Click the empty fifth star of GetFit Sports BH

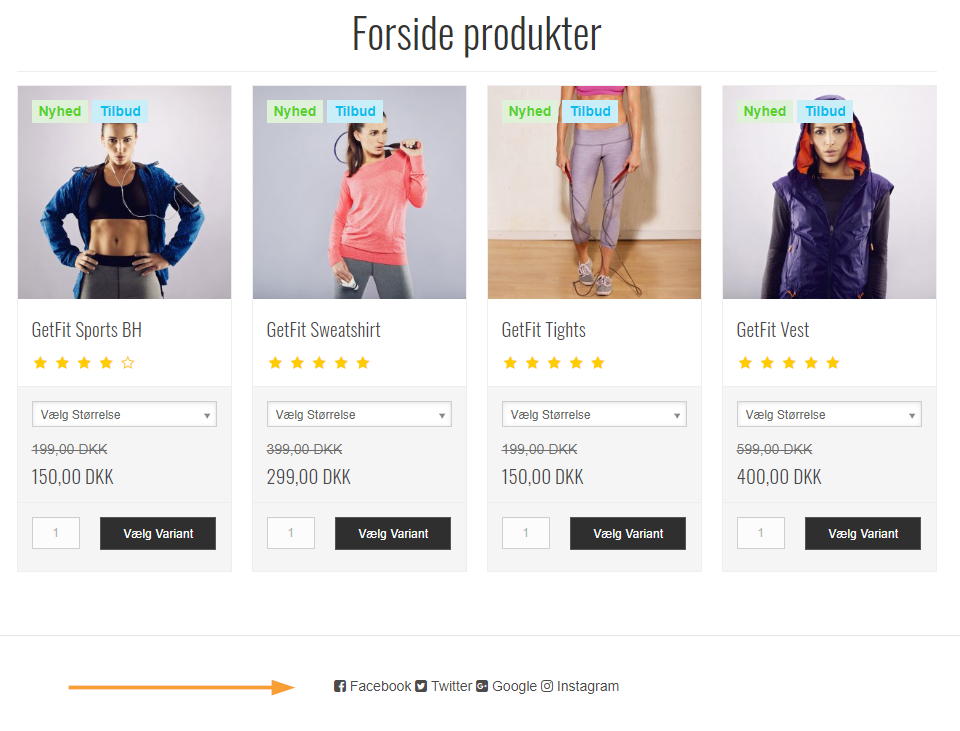[x=128, y=363]
